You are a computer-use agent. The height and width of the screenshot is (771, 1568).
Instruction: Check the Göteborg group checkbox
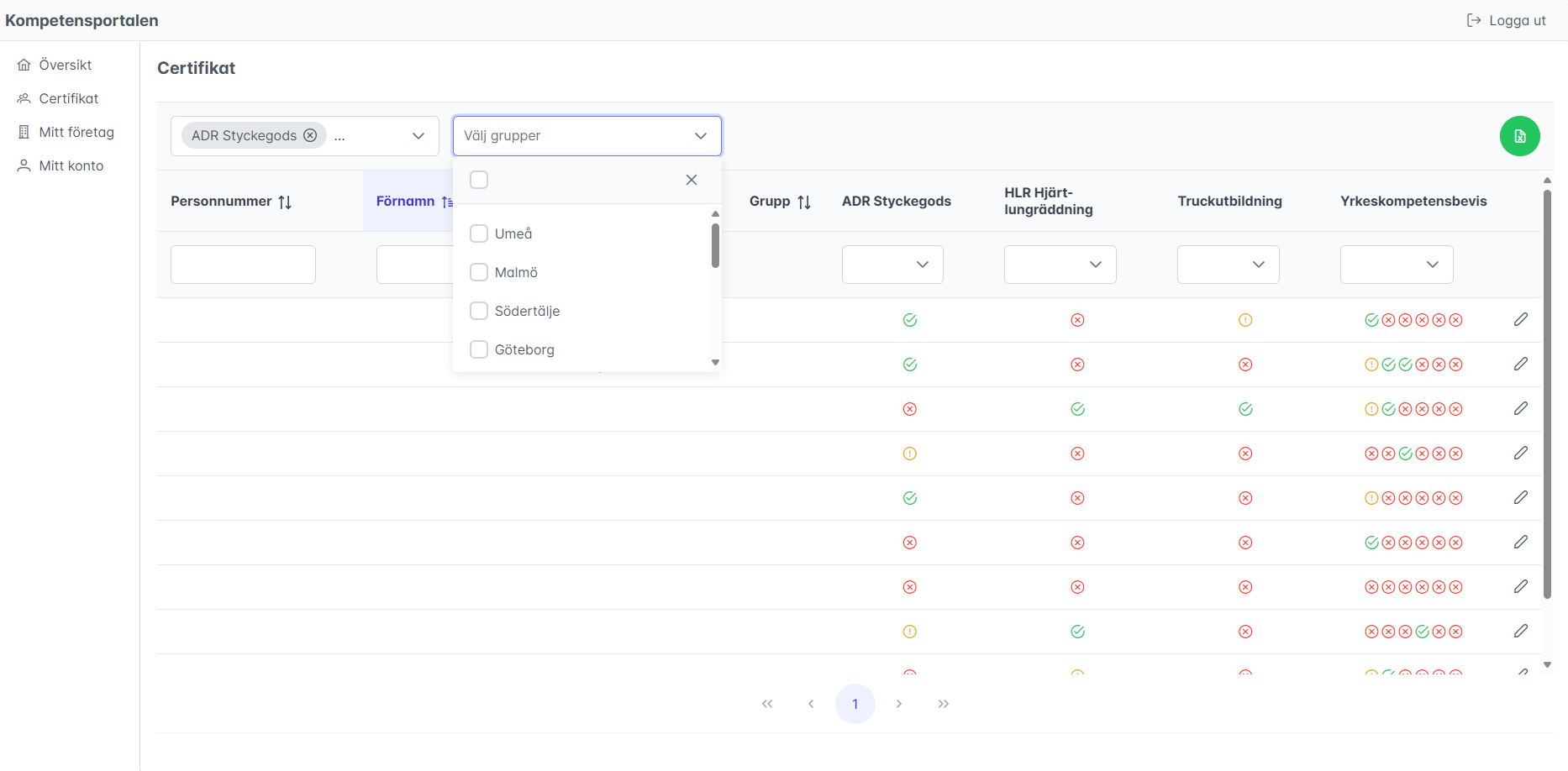click(479, 349)
